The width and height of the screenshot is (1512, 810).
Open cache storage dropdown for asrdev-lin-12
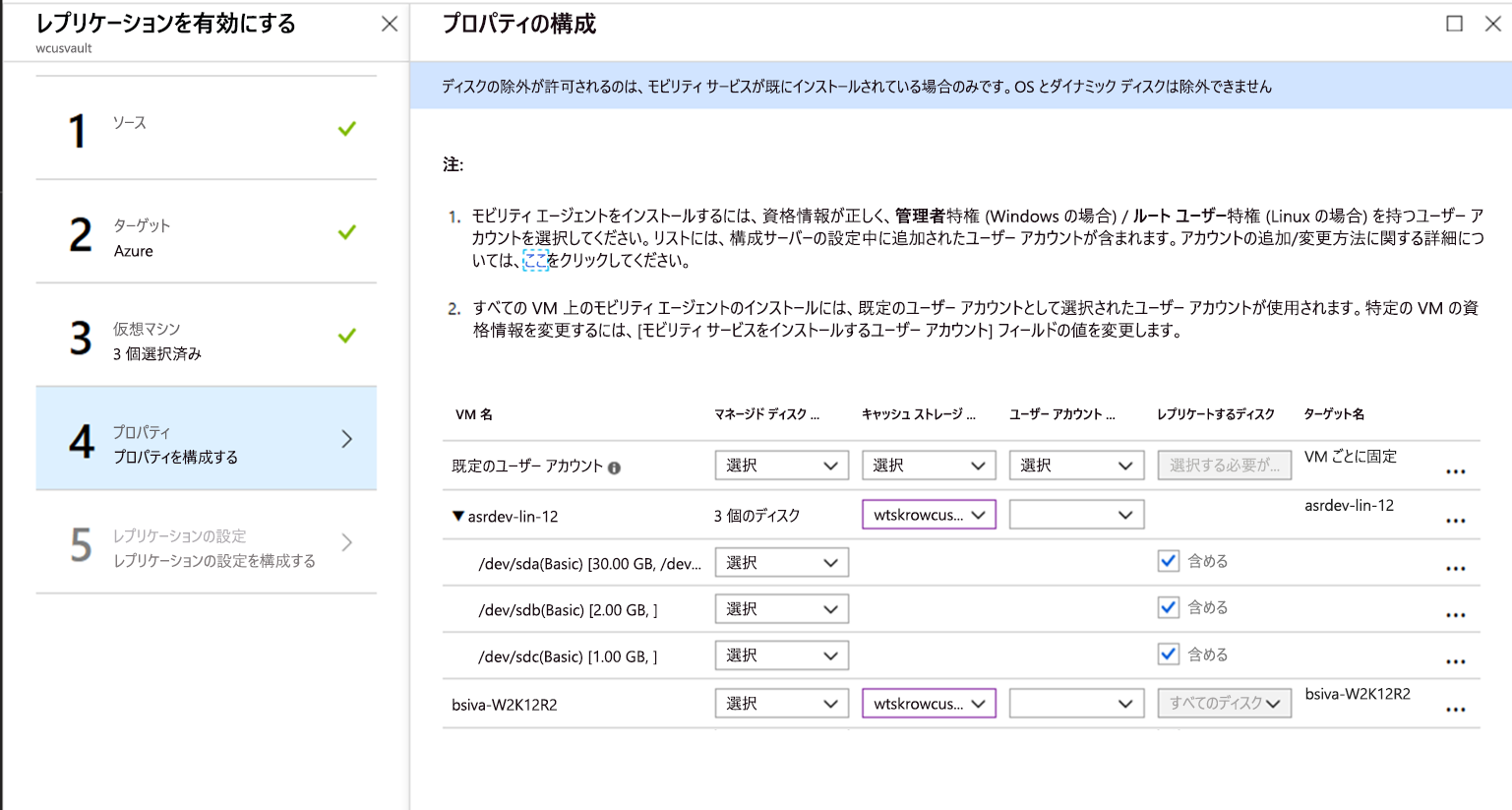pyautogui.click(x=929, y=515)
